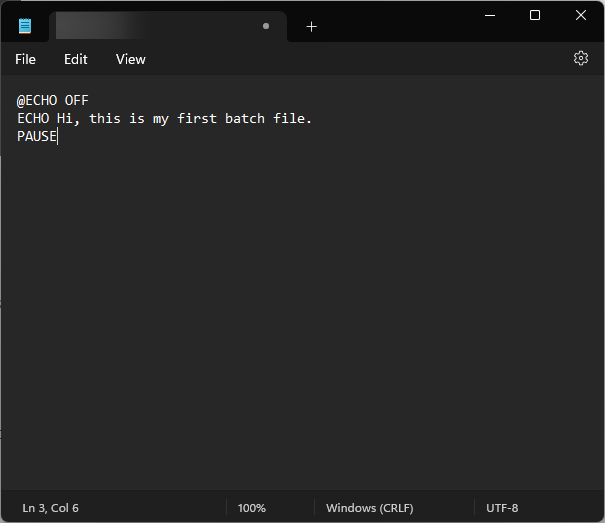The height and width of the screenshot is (523, 605).
Task: Place cursor in the @ECHO OFF line
Action: click(x=53, y=100)
